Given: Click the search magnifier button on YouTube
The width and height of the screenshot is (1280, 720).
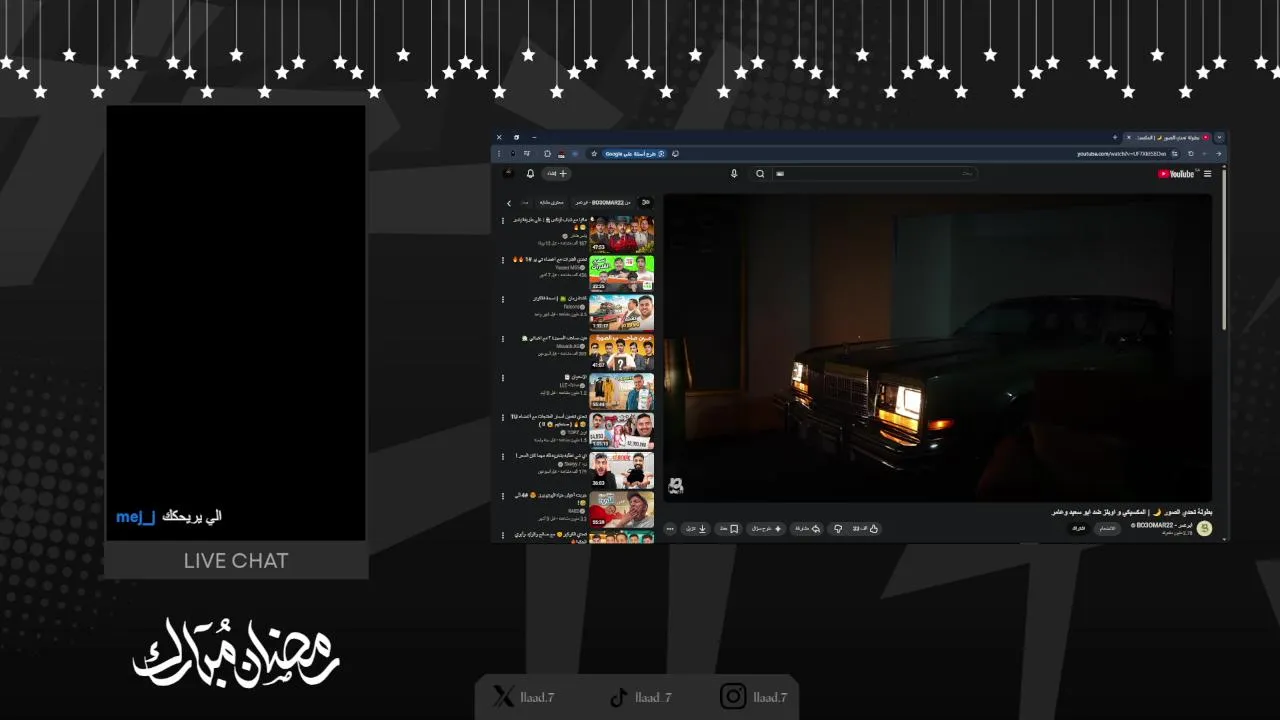Looking at the screenshot, I should 760,174.
